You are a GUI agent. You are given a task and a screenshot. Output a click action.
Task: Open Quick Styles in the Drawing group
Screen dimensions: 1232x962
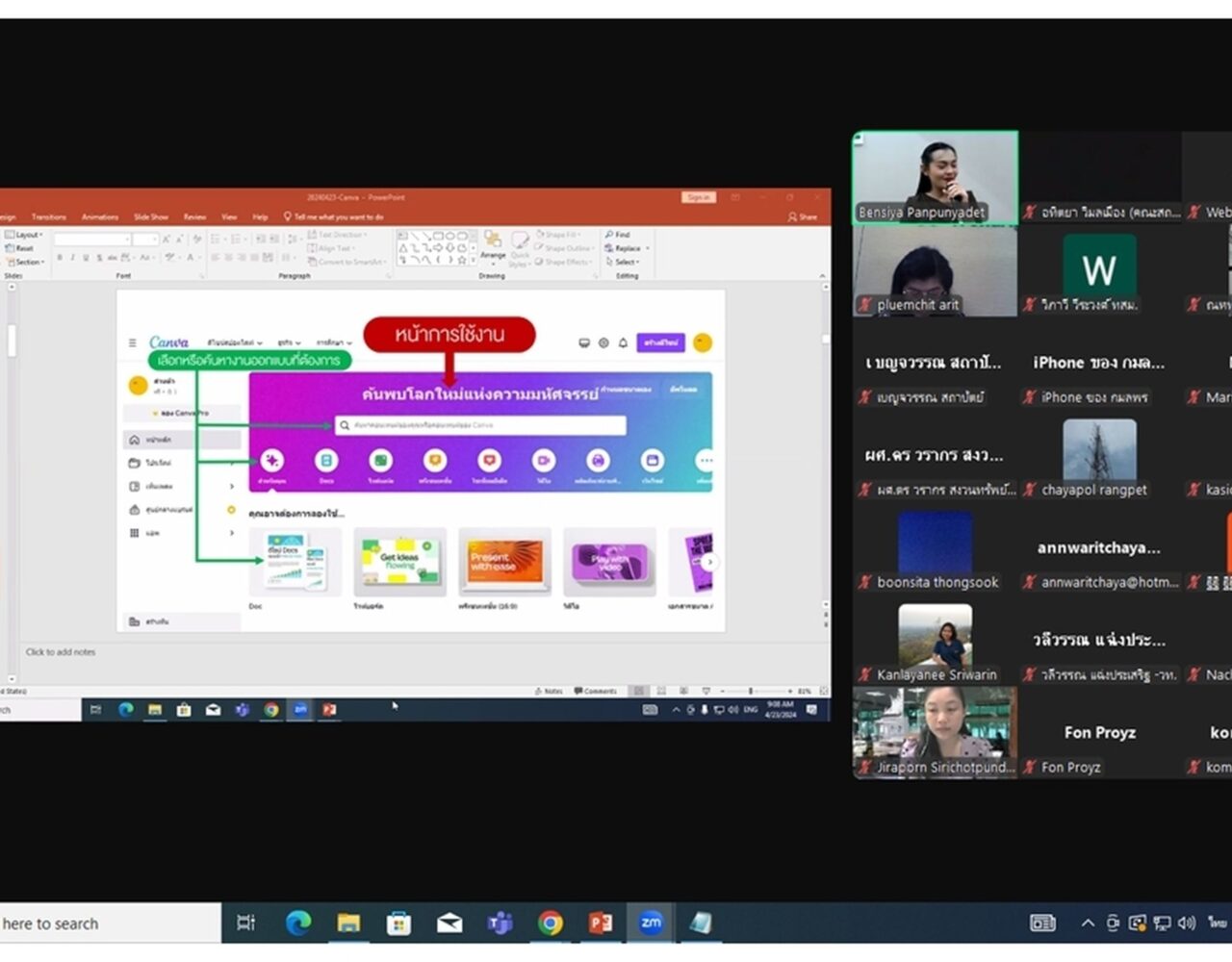click(x=521, y=248)
